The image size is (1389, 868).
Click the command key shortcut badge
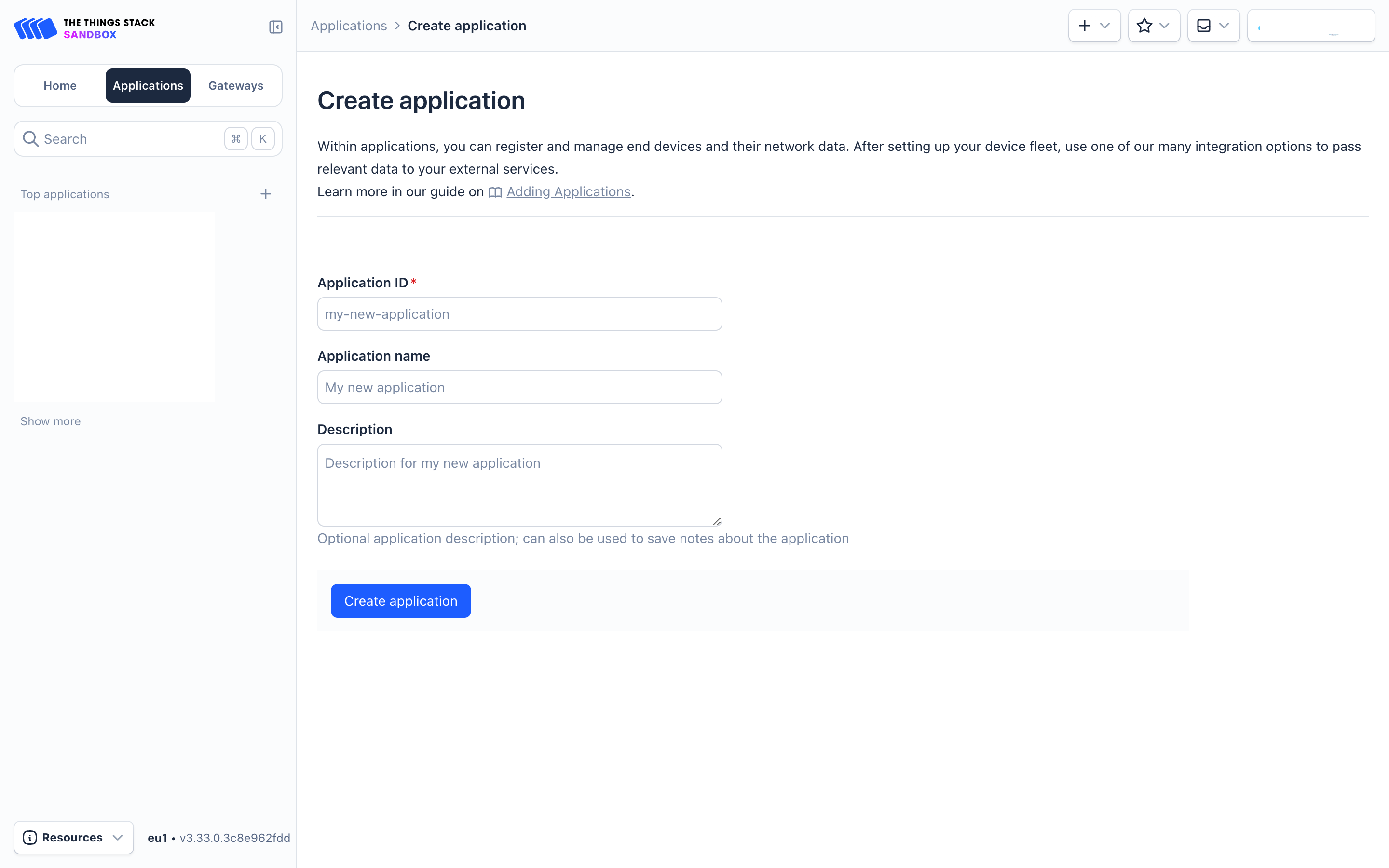point(236,139)
